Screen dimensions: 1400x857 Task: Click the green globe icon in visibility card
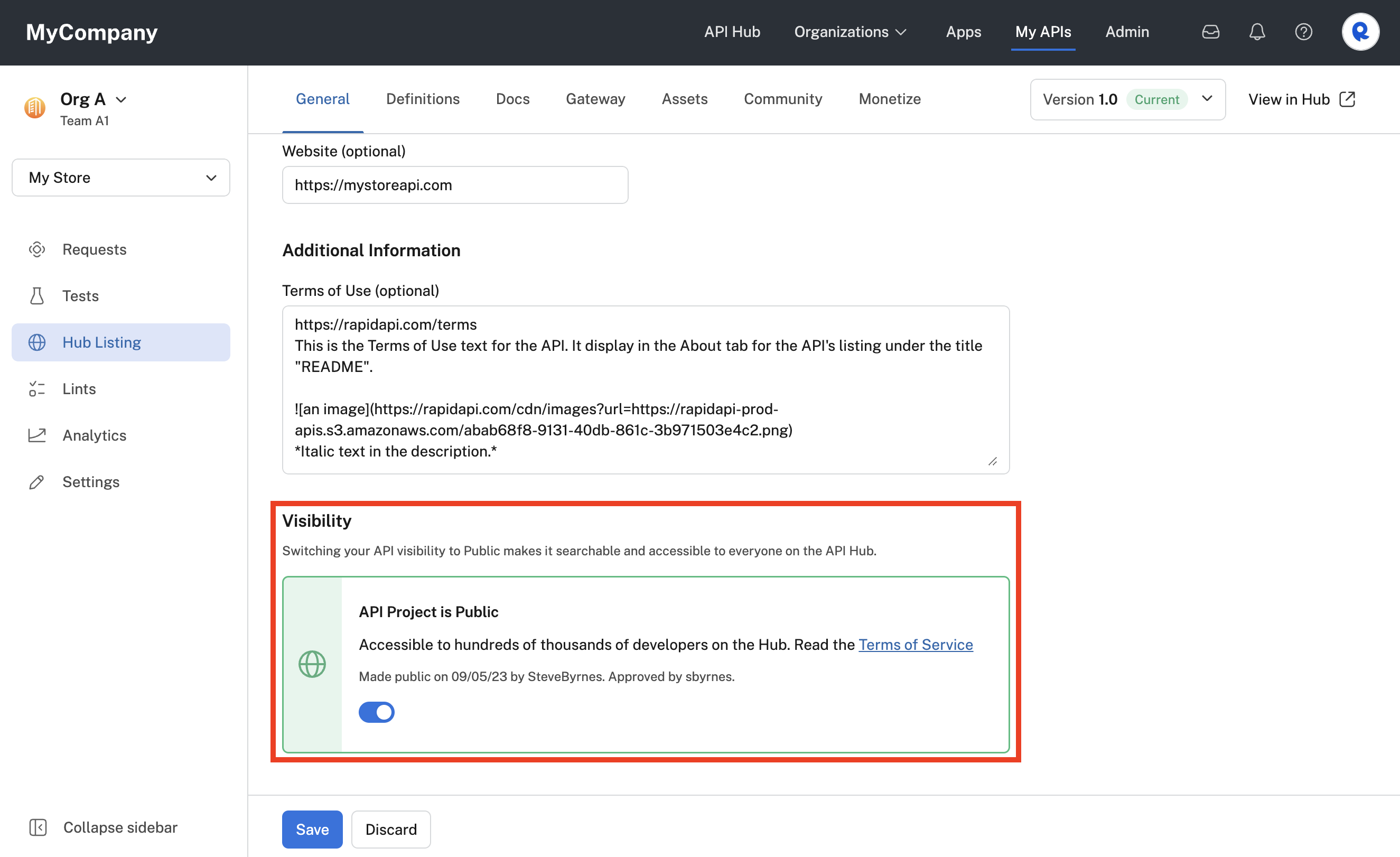(x=313, y=664)
